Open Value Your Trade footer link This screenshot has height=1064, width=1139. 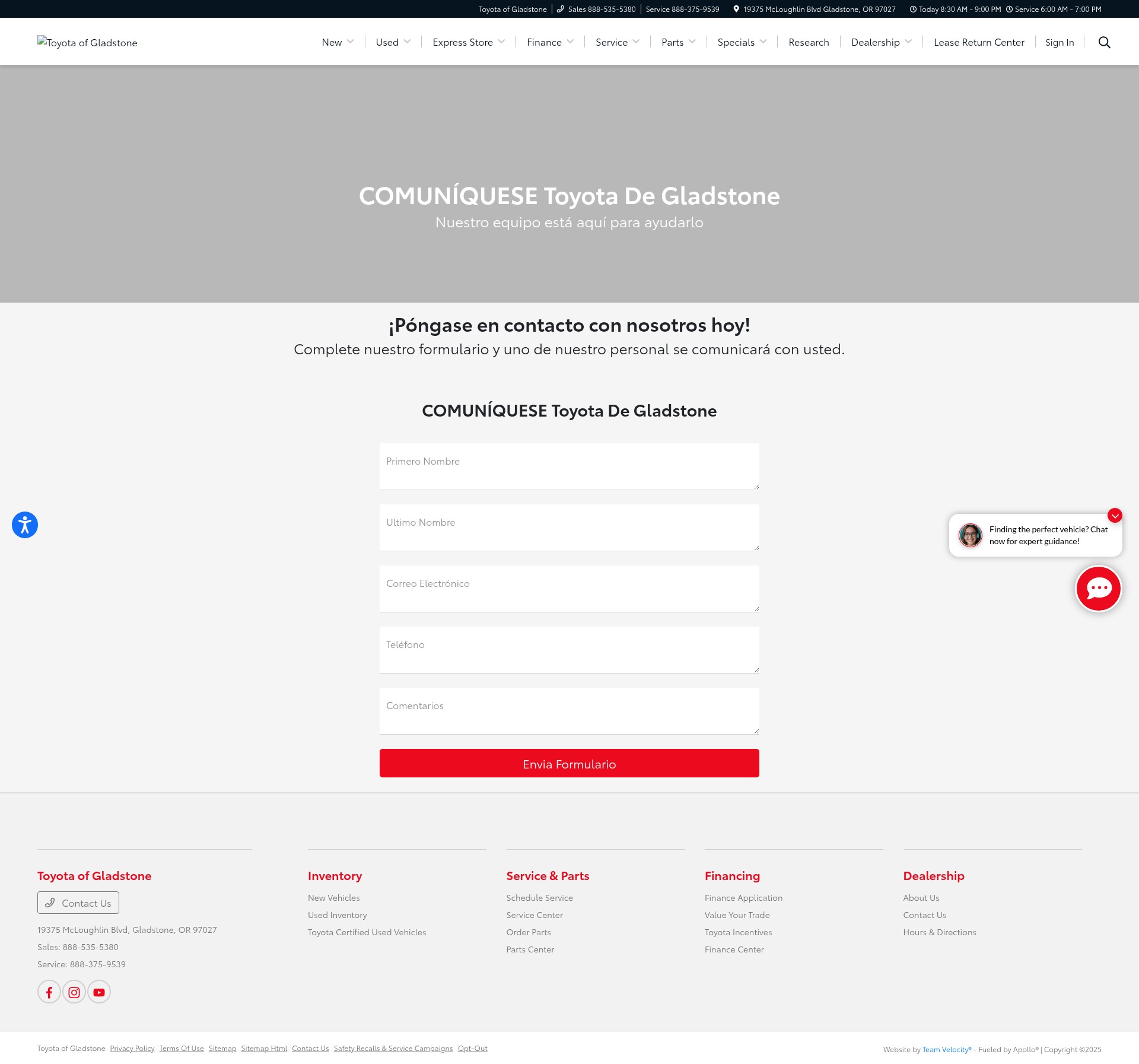pos(737,915)
